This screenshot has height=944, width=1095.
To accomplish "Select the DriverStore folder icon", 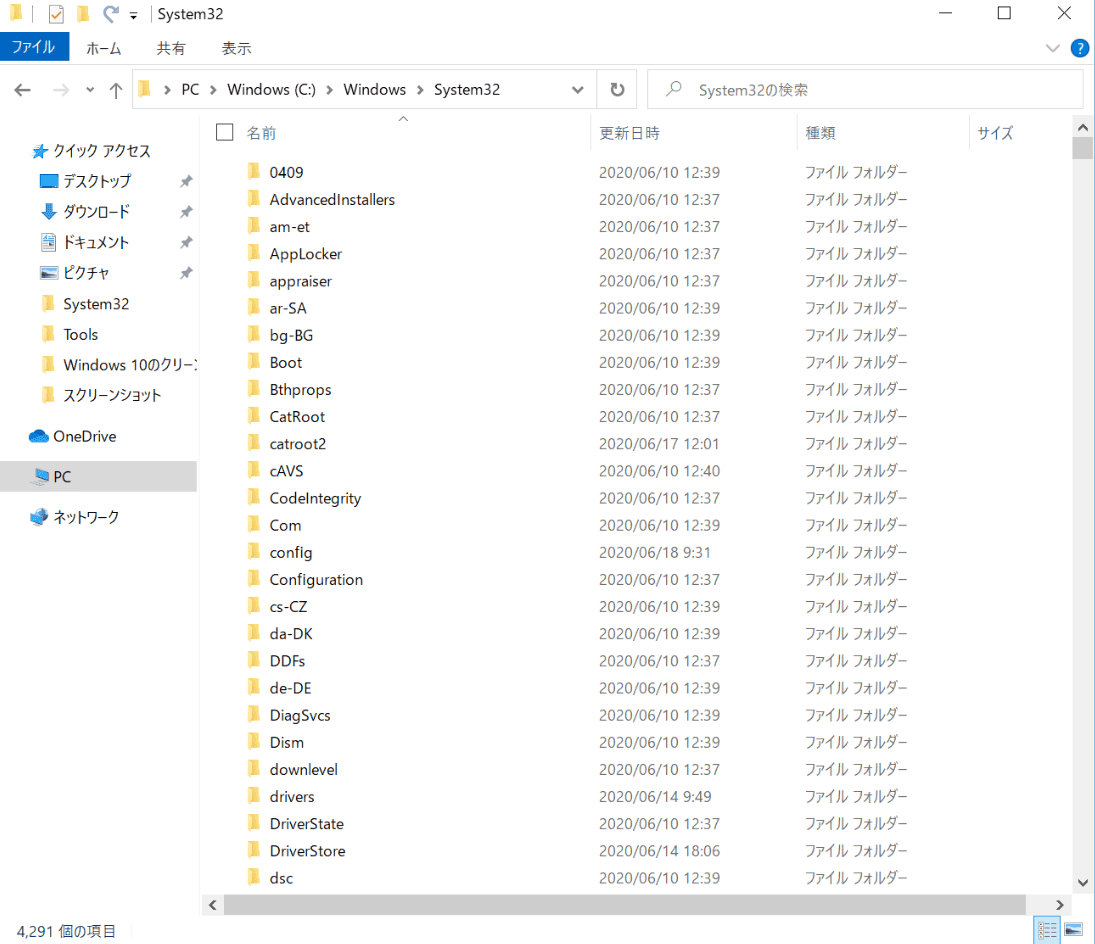I will coord(254,850).
